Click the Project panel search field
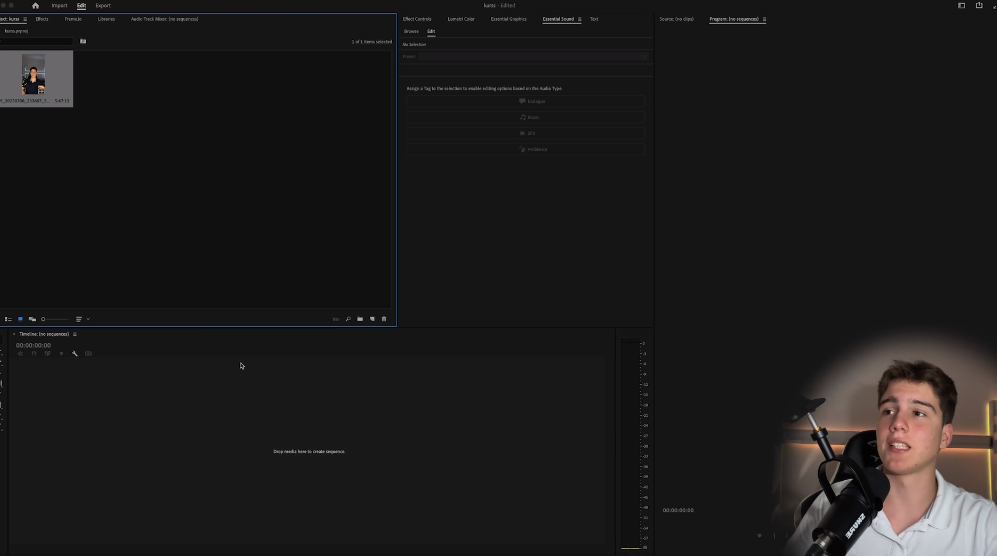The width and height of the screenshot is (997, 556). pos(36,41)
